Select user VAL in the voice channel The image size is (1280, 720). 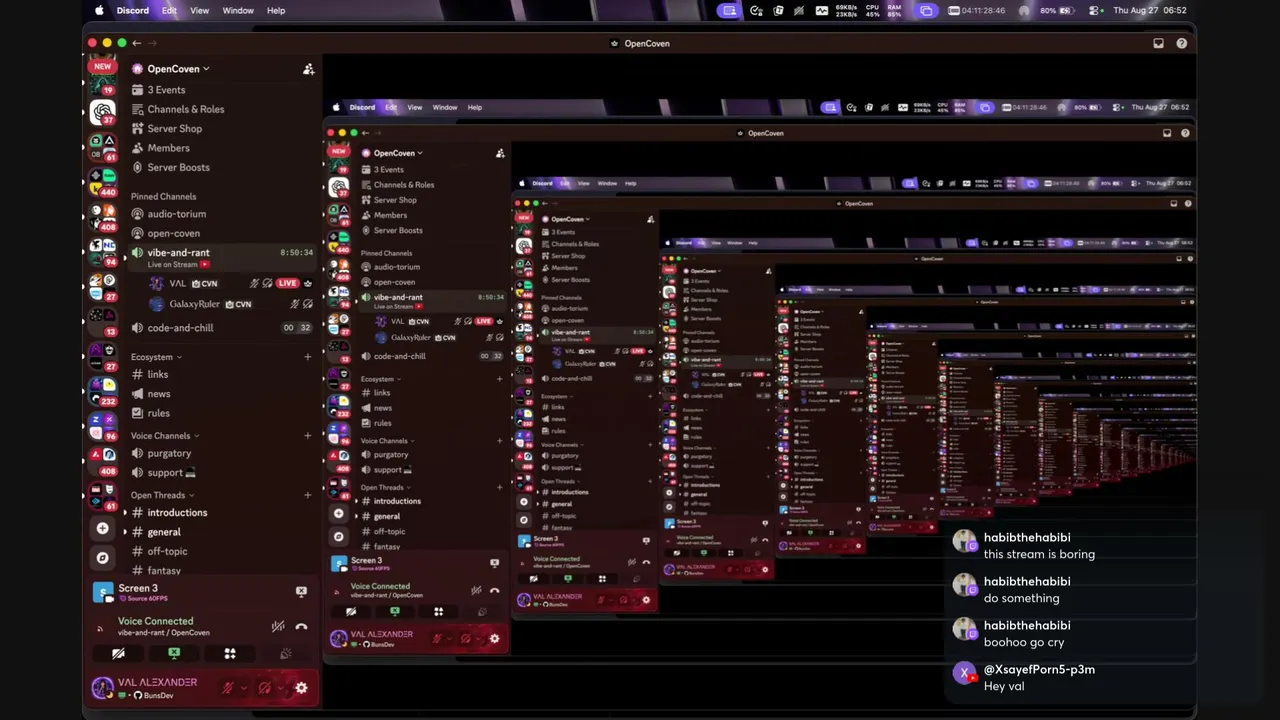[177, 284]
